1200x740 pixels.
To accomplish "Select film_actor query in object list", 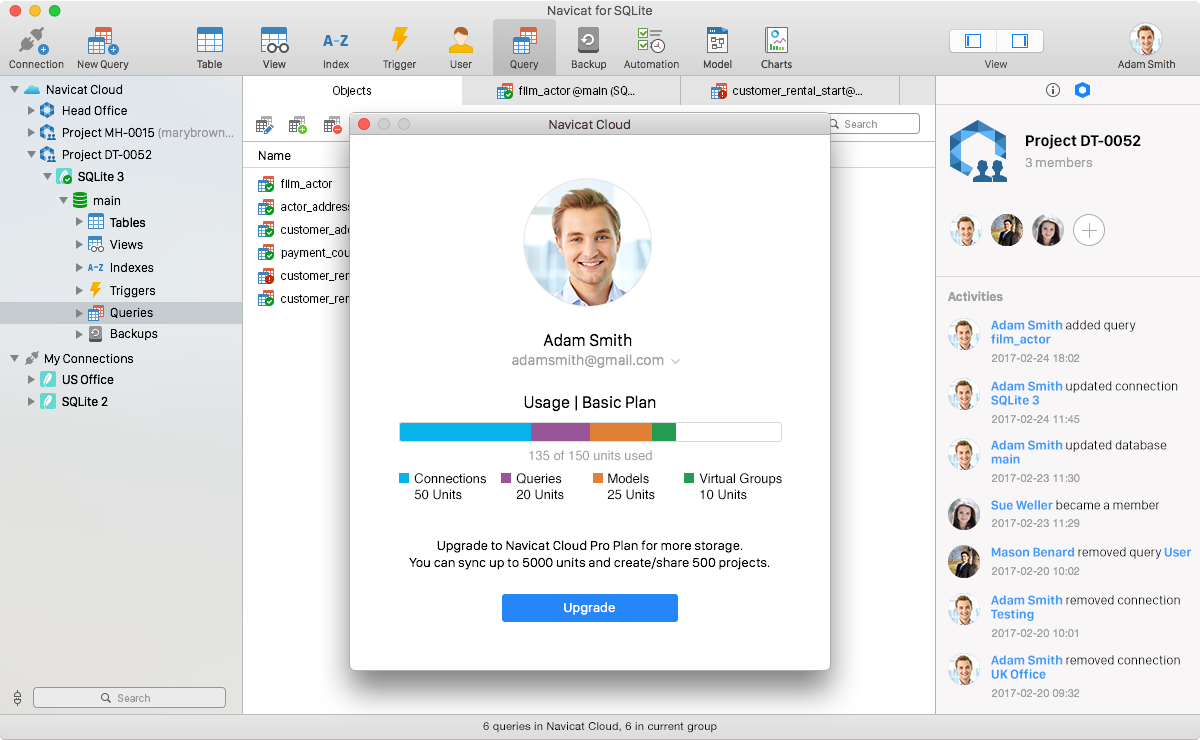I will click(305, 184).
